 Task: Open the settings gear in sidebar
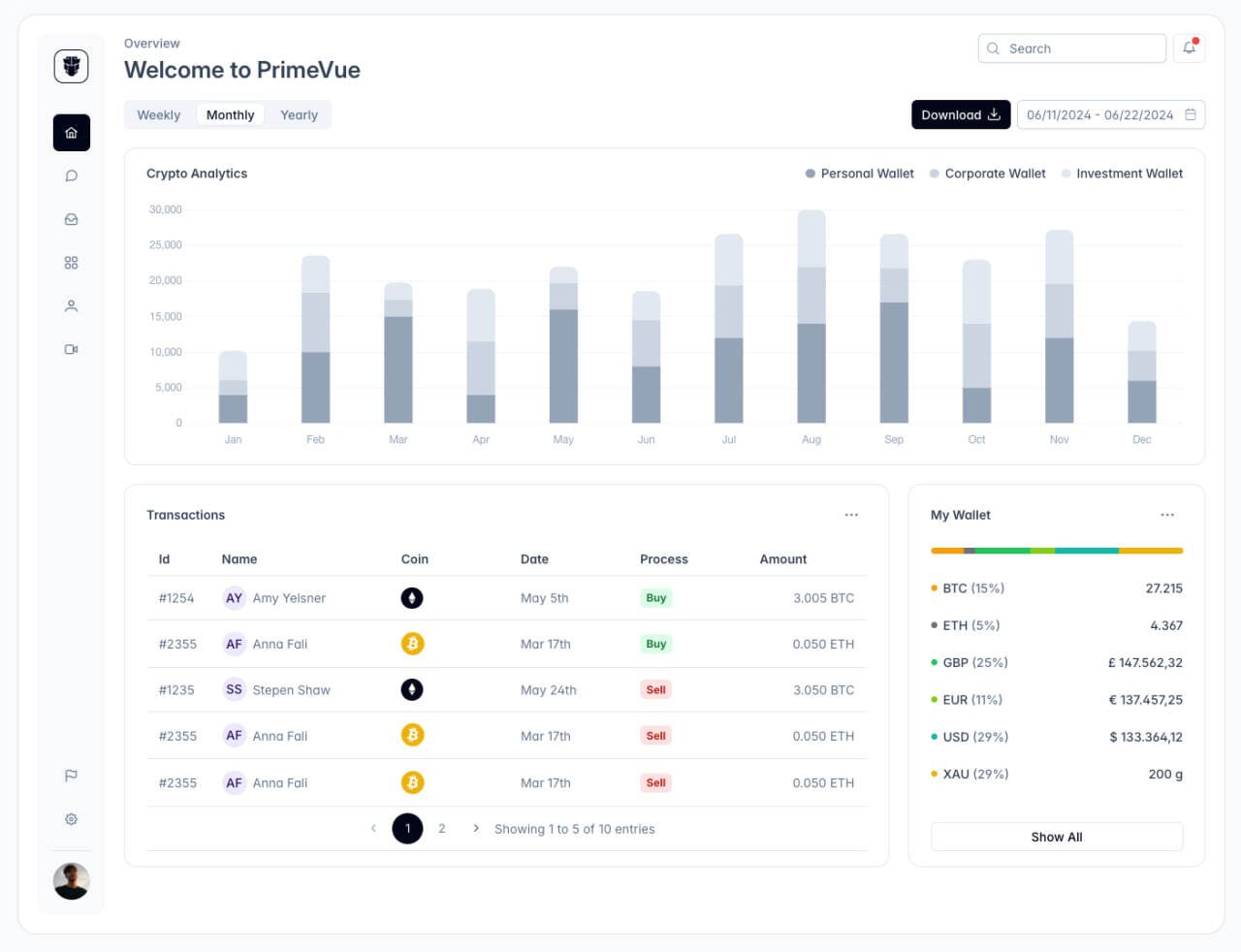71,819
